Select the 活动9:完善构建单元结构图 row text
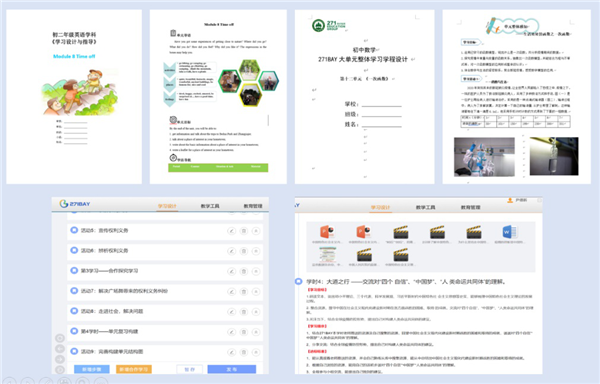600x384 pixels. (x=112, y=351)
